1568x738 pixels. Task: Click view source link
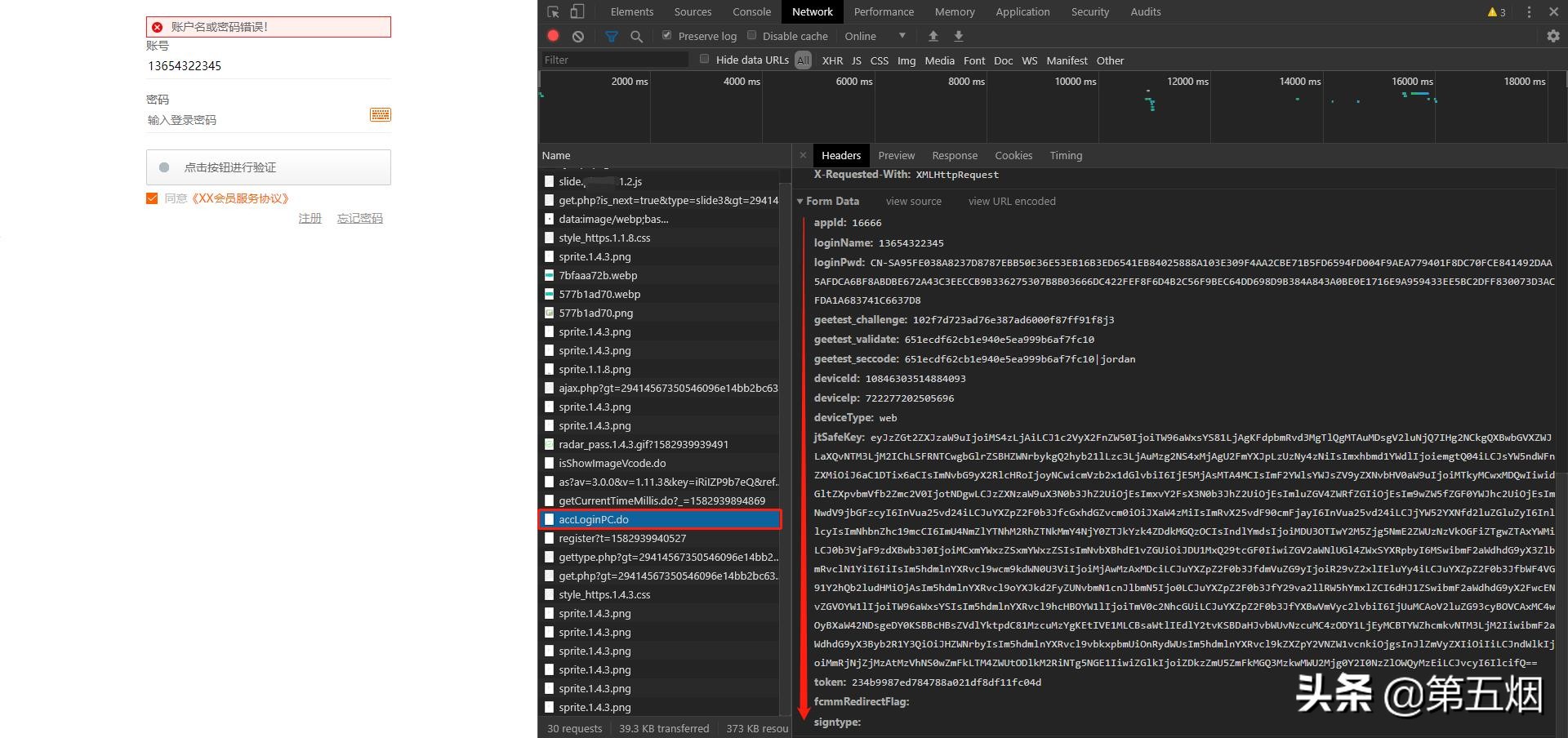point(914,201)
